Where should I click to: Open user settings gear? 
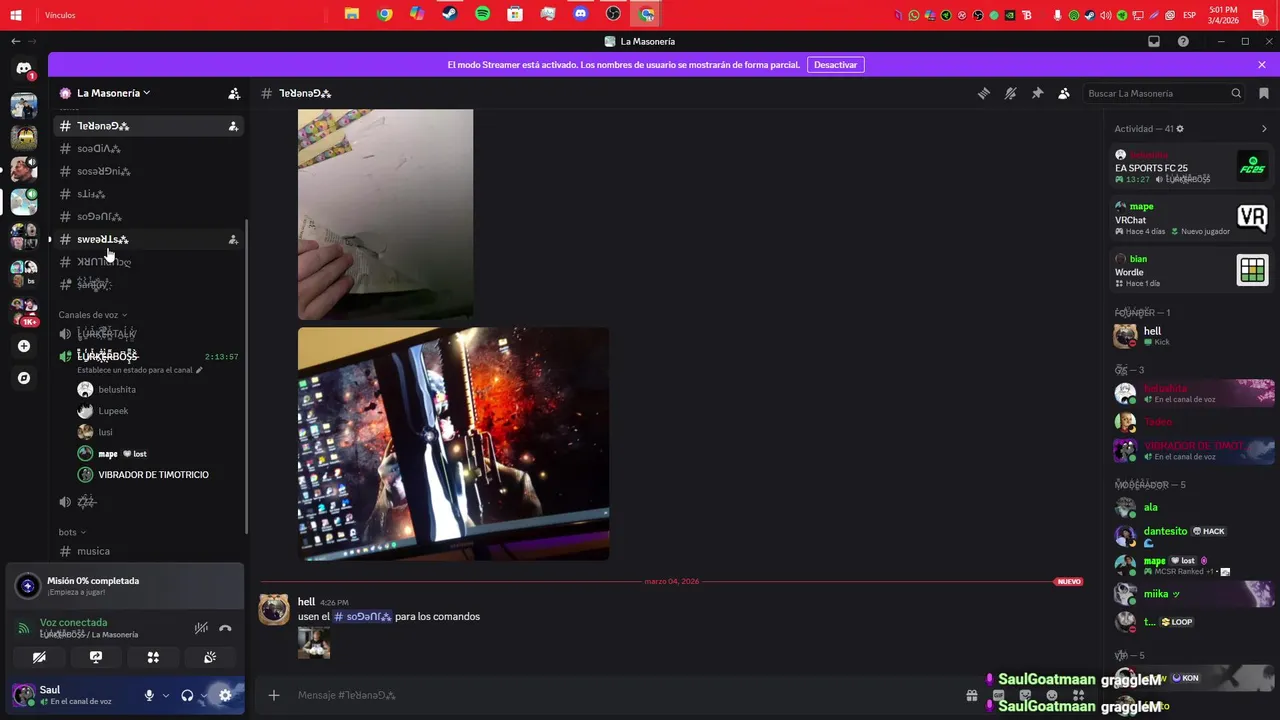pyautogui.click(x=225, y=695)
